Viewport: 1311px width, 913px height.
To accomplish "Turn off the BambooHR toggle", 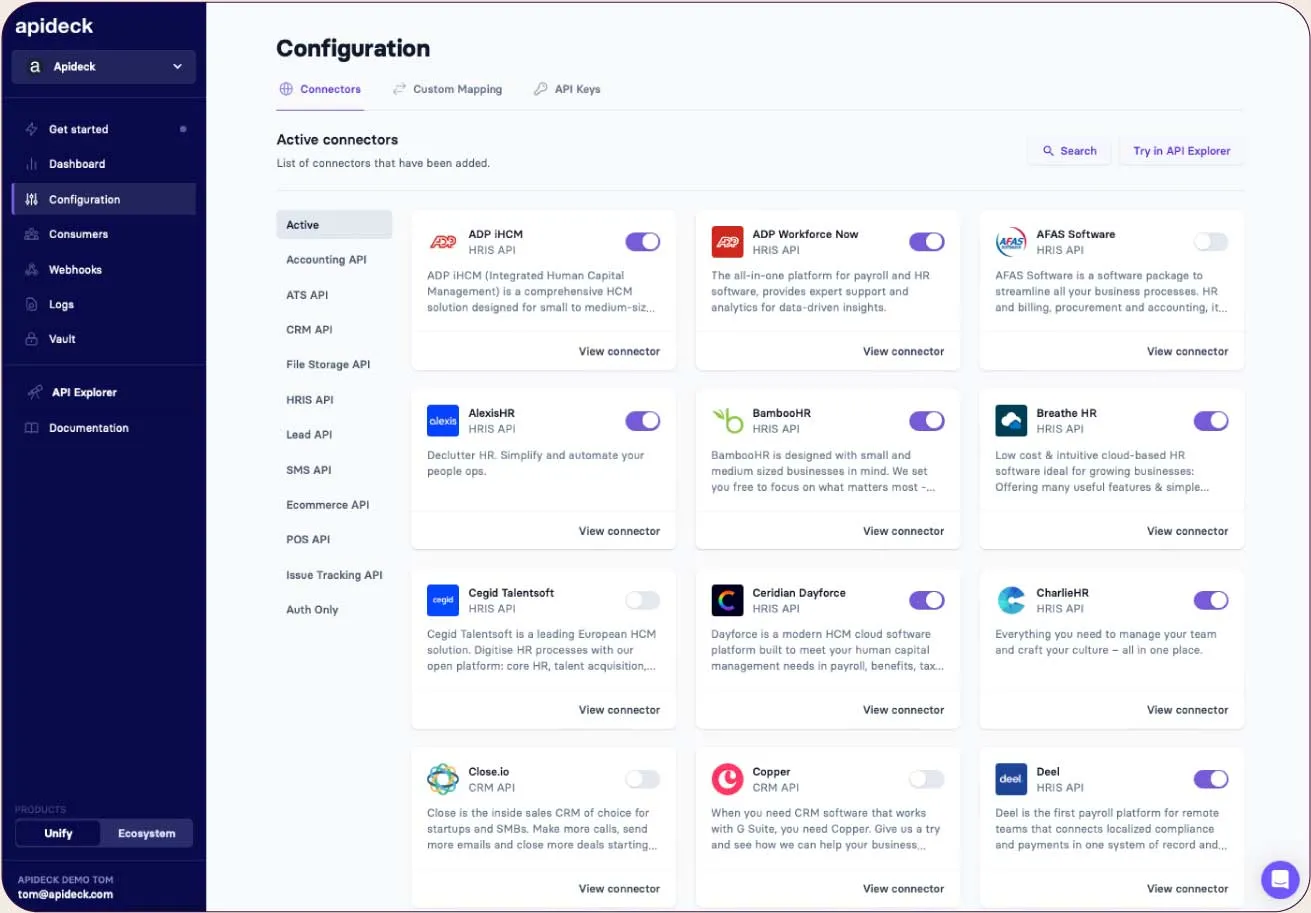I will (927, 421).
